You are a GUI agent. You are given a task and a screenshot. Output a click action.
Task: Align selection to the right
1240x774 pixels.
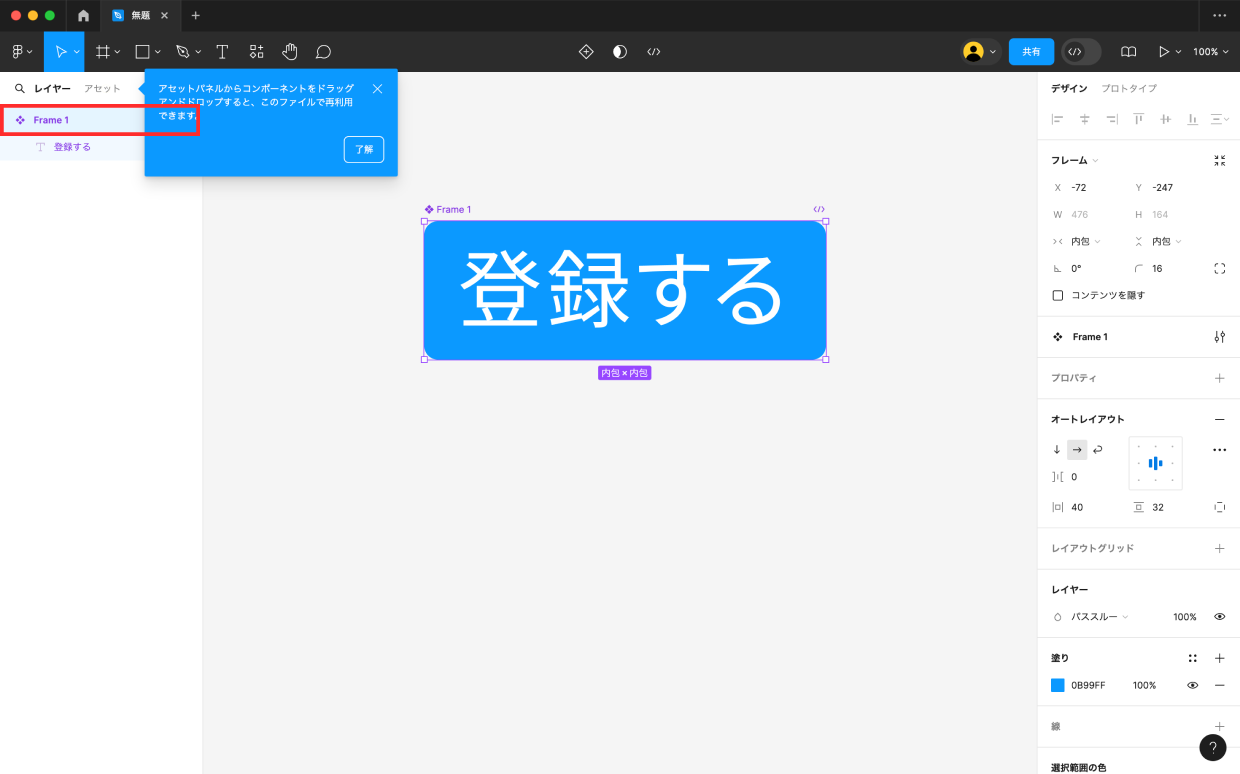coord(1111,119)
